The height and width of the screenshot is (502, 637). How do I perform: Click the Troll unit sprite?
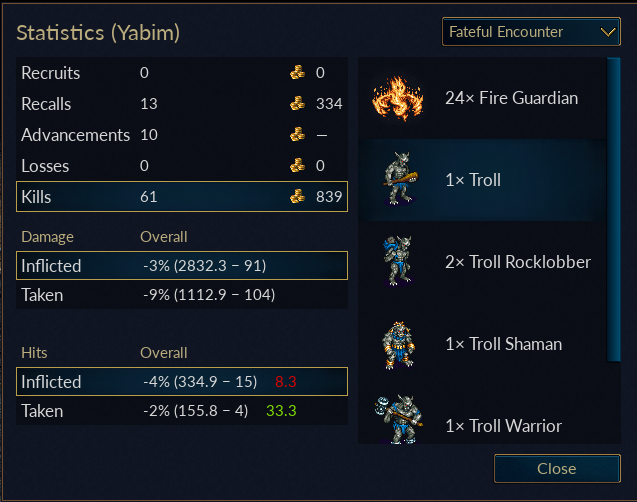400,179
